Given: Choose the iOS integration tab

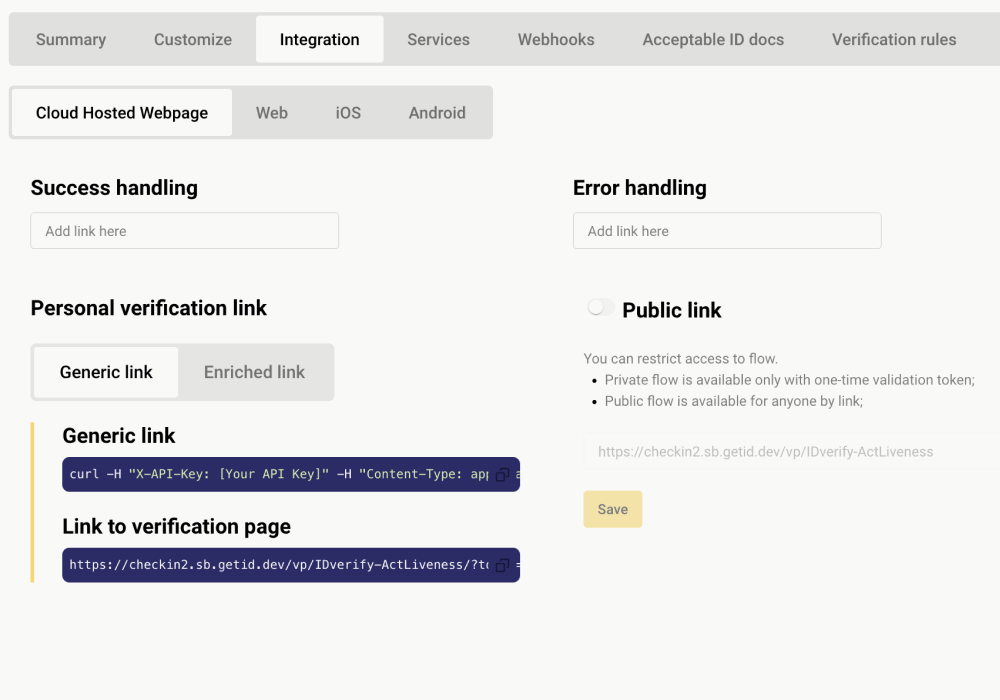Looking at the screenshot, I should click(x=348, y=113).
